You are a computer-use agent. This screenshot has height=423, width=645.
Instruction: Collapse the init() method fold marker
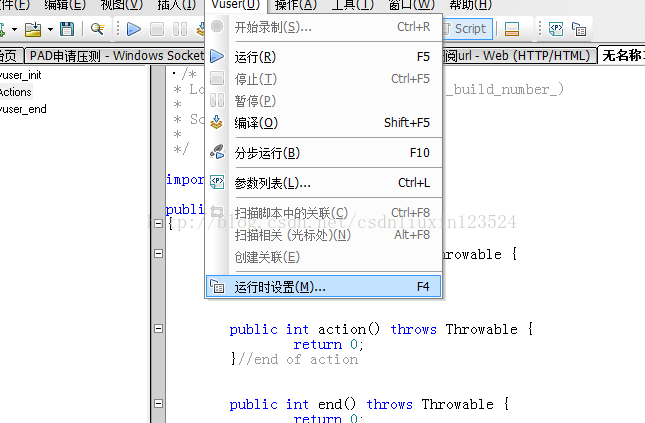coord(158,253)
